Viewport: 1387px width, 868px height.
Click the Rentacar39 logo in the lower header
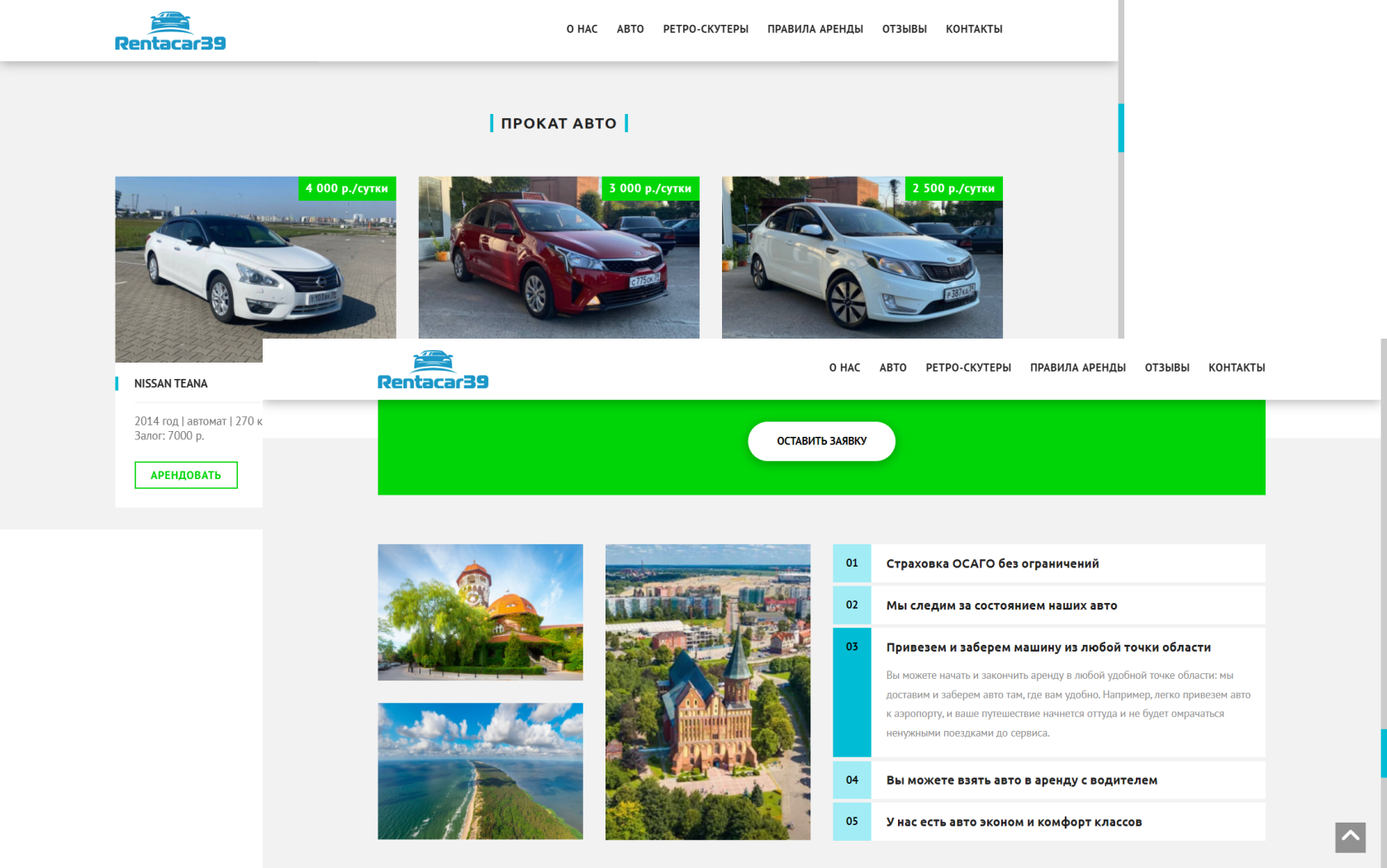[x=433, y=370]
